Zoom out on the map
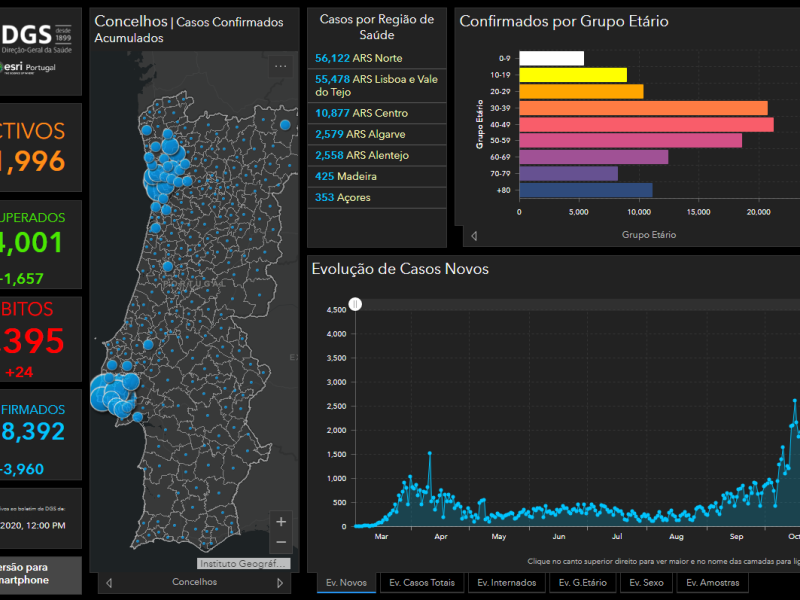 [281, 542]
